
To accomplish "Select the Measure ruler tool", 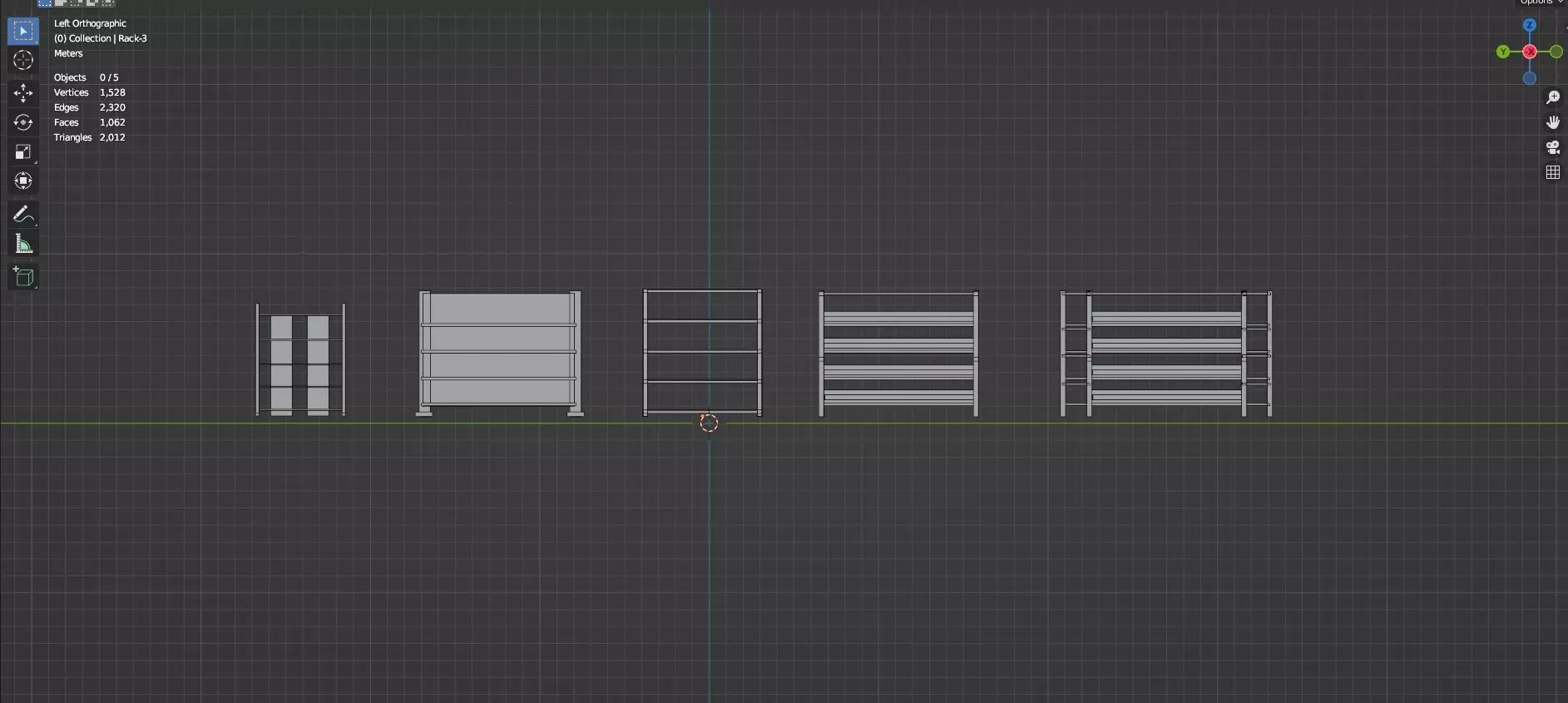I will tap(22, 244).
